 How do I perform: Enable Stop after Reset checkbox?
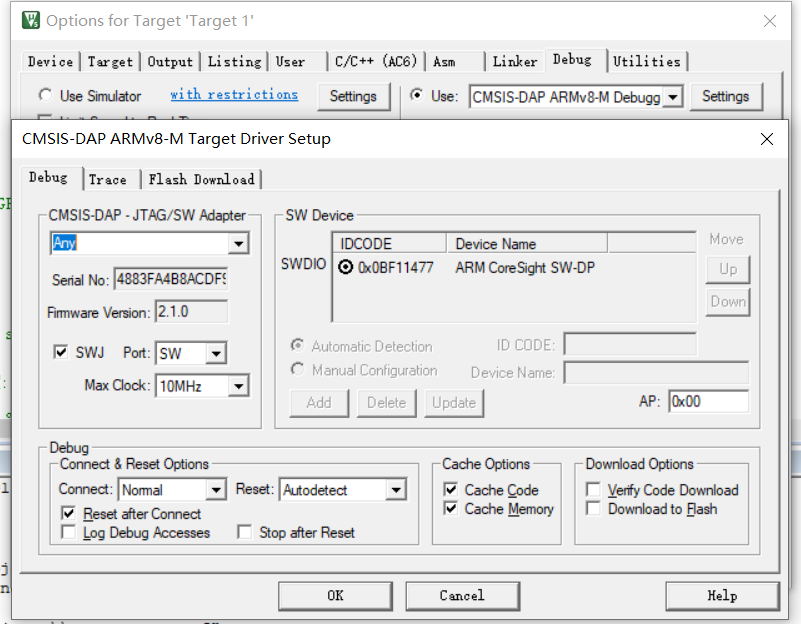pyautogui.click(x=244, y=532)
